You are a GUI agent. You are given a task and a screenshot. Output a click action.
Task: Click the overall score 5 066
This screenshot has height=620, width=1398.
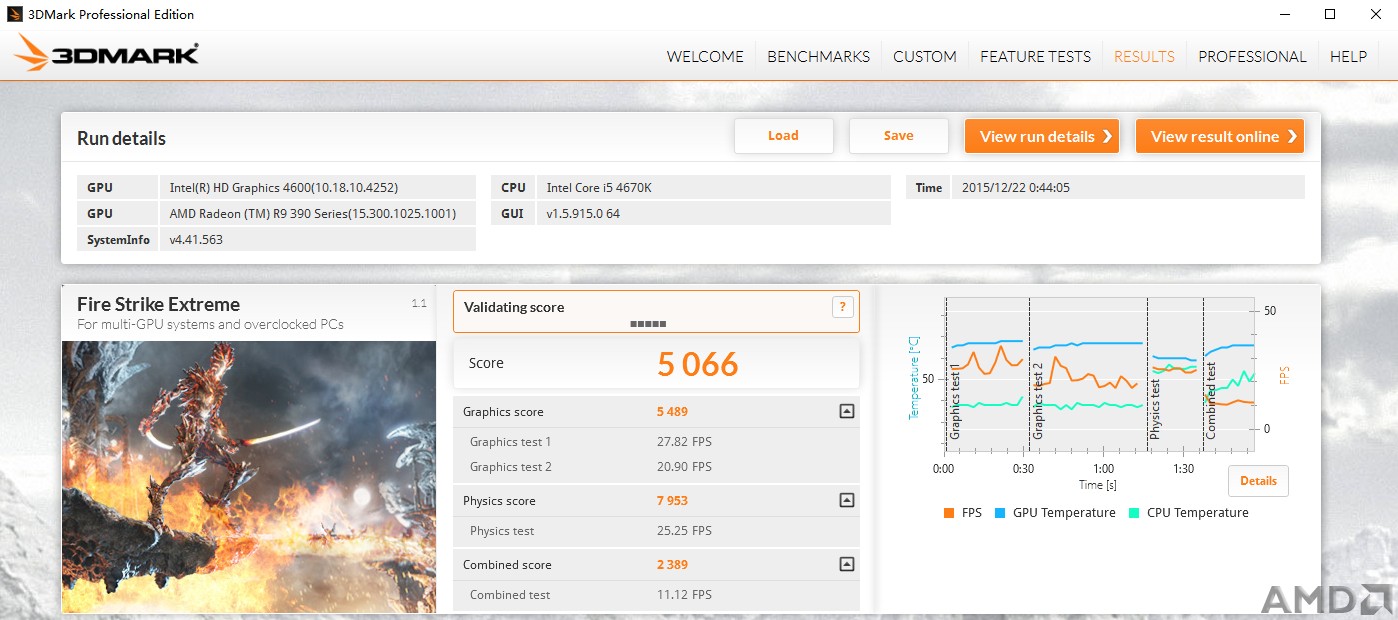(x=698, y=364)
